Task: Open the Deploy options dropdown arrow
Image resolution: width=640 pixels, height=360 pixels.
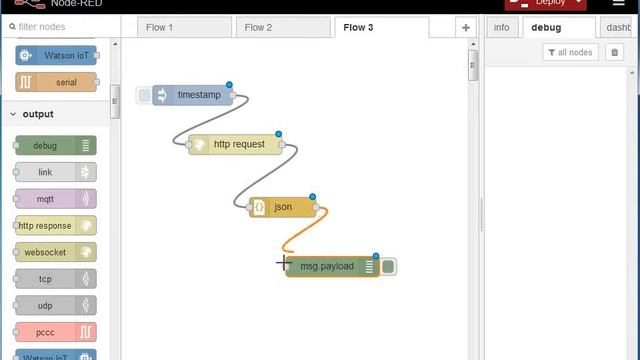Action: pyautogui.click(x=579, y=2)
